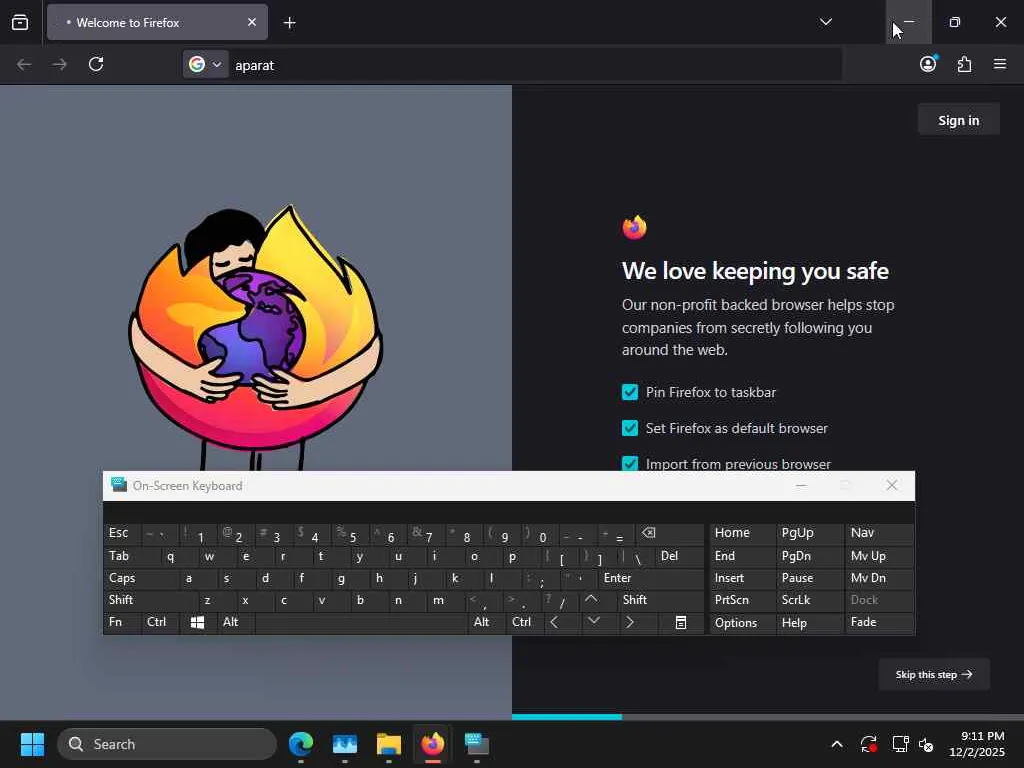The width and height of the screenshot is (1024, 768).
Task: Open the muted volume tray icon
Action: pos(926,744)
